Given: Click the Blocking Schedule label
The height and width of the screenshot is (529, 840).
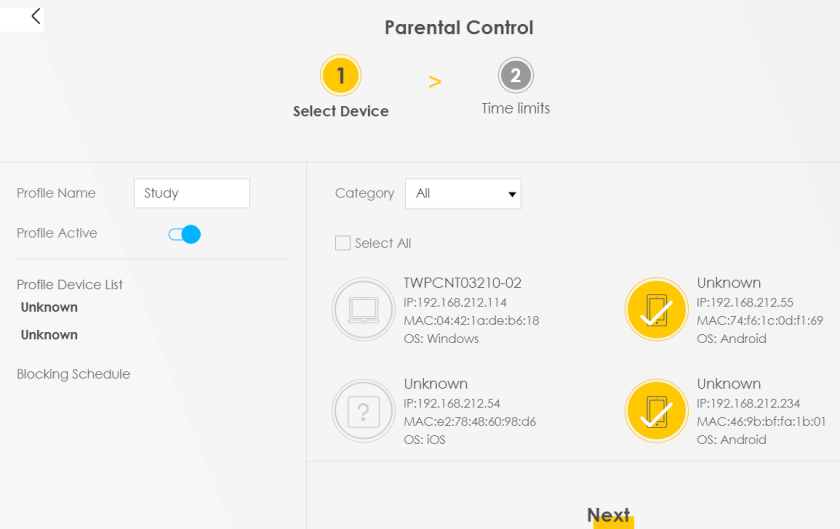Looking at the screenshot, I should point(73,374).
